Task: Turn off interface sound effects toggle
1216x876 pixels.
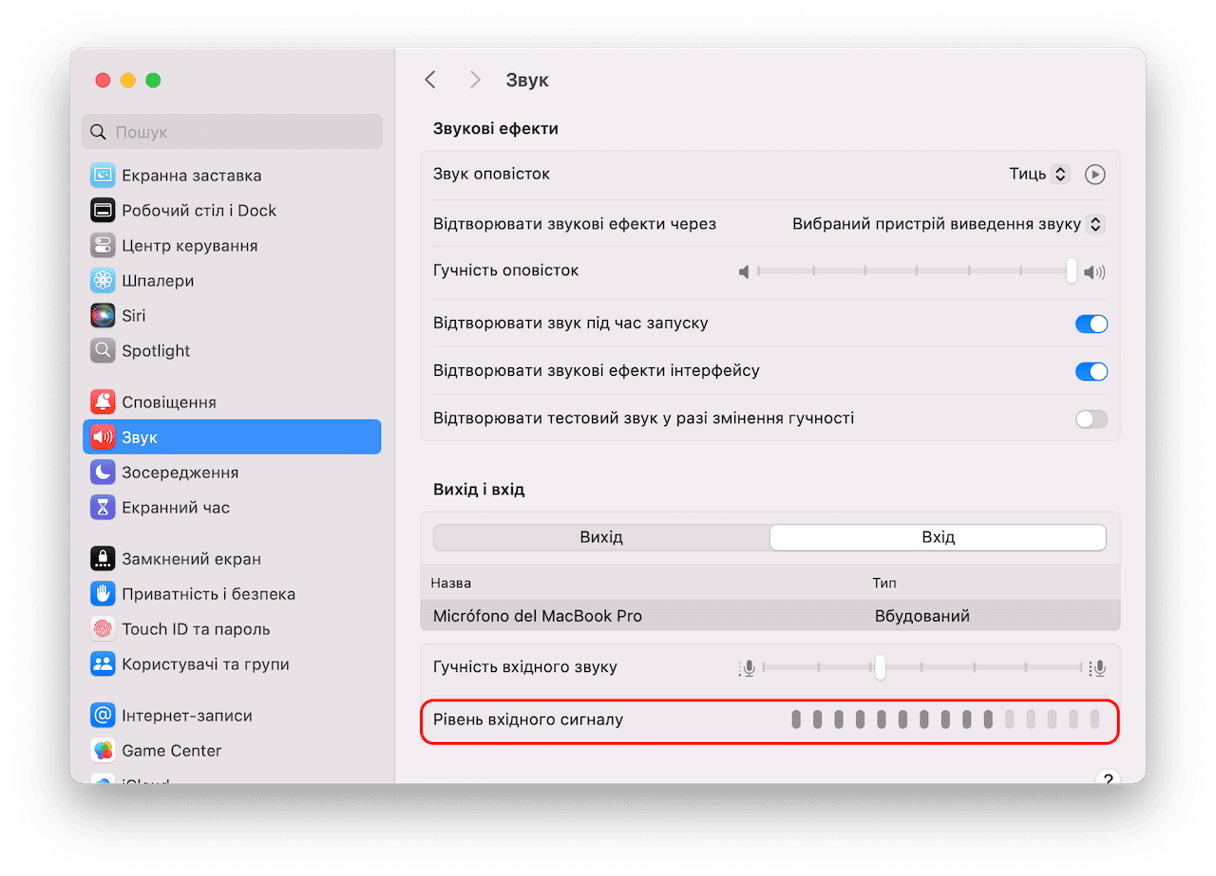Action: (1091, 371)
